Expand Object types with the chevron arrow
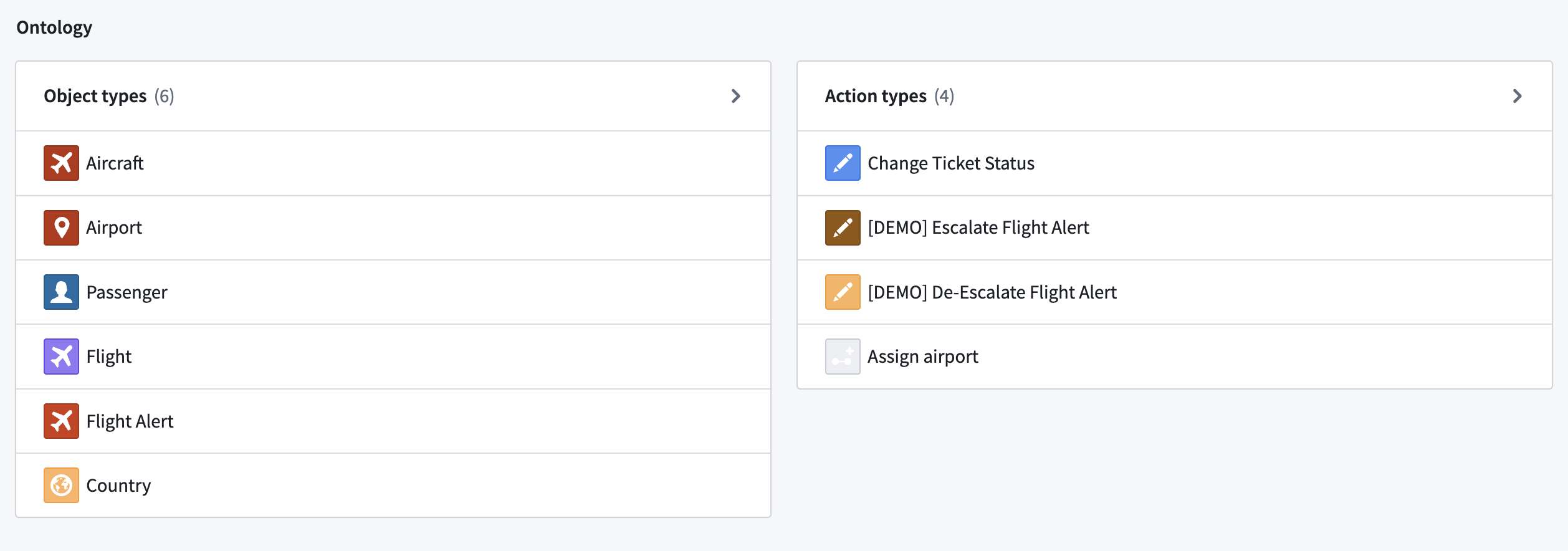 coord(736,96)
